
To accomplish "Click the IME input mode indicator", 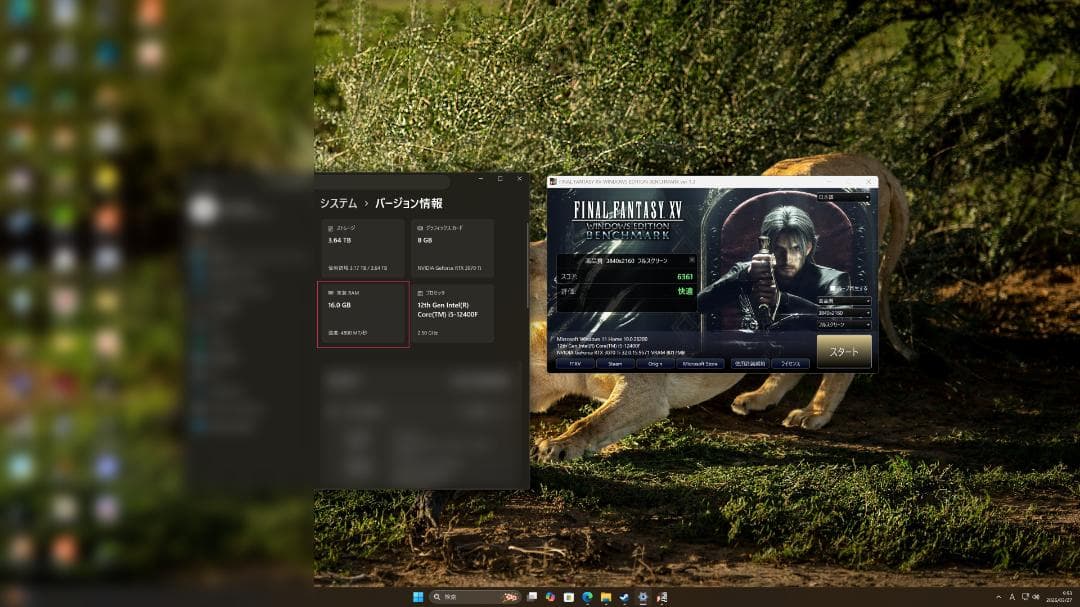I will (x=1012, y=597).
